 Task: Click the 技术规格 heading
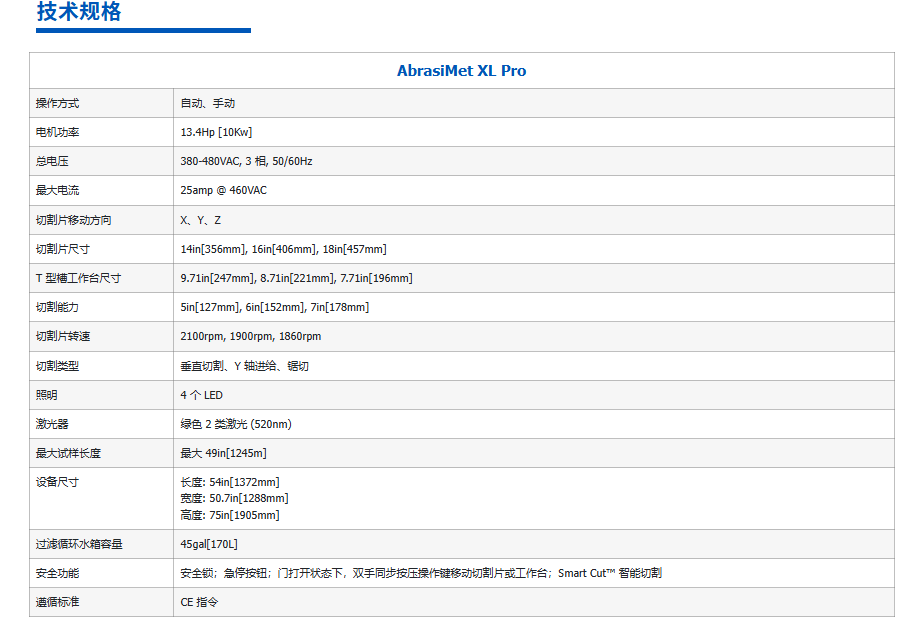tap(79, 12)
